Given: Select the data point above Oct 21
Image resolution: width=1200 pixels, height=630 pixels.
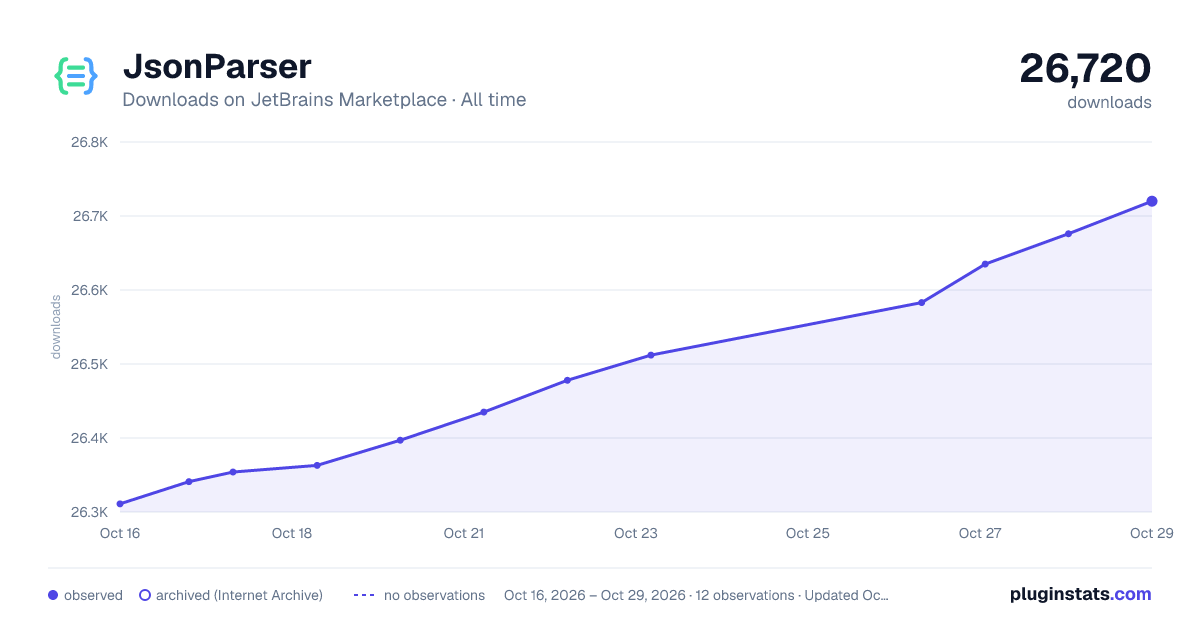Looking at the screenshot, I should (x=484, y=412).
